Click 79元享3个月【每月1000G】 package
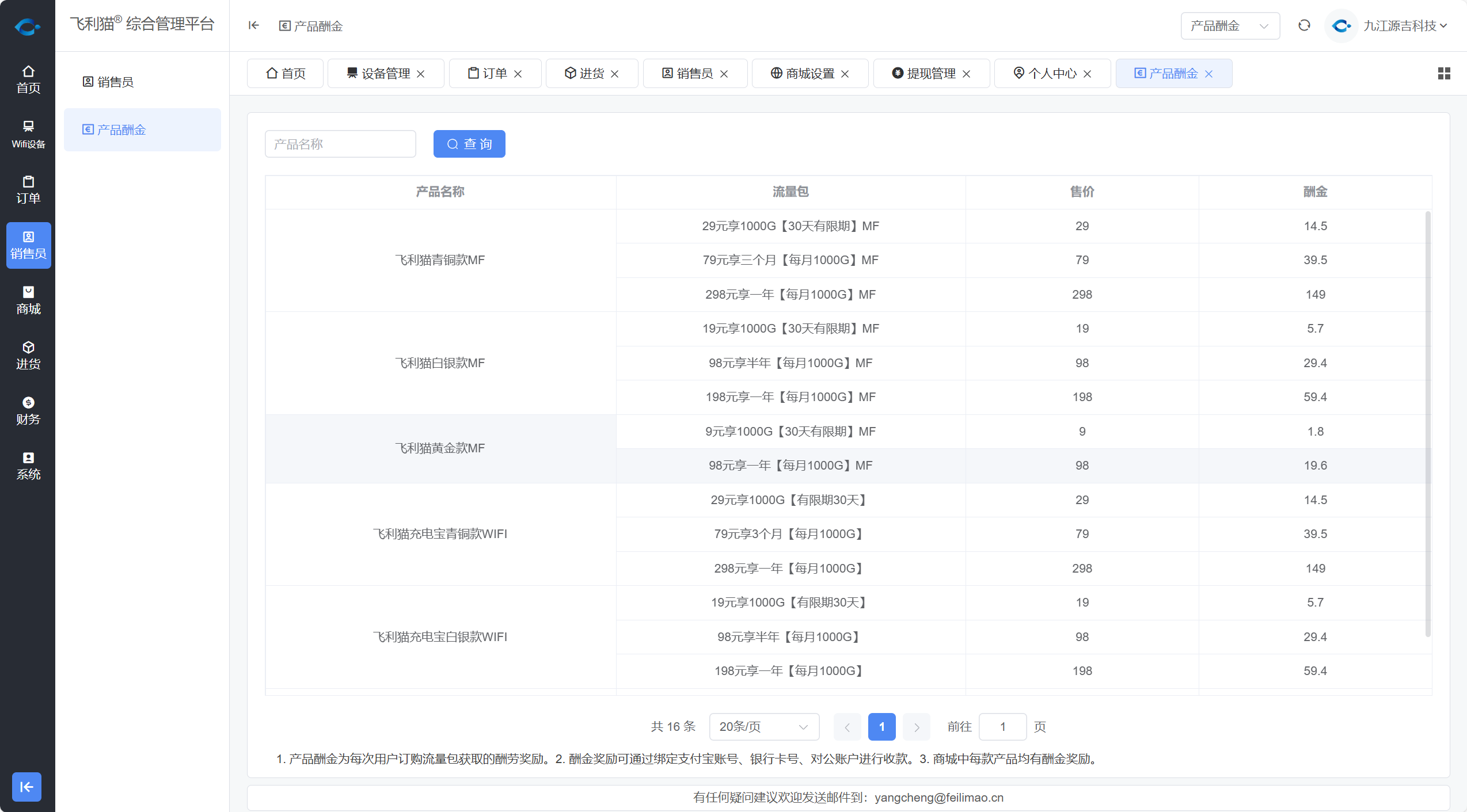1467x812 pixels. [790, 534]
